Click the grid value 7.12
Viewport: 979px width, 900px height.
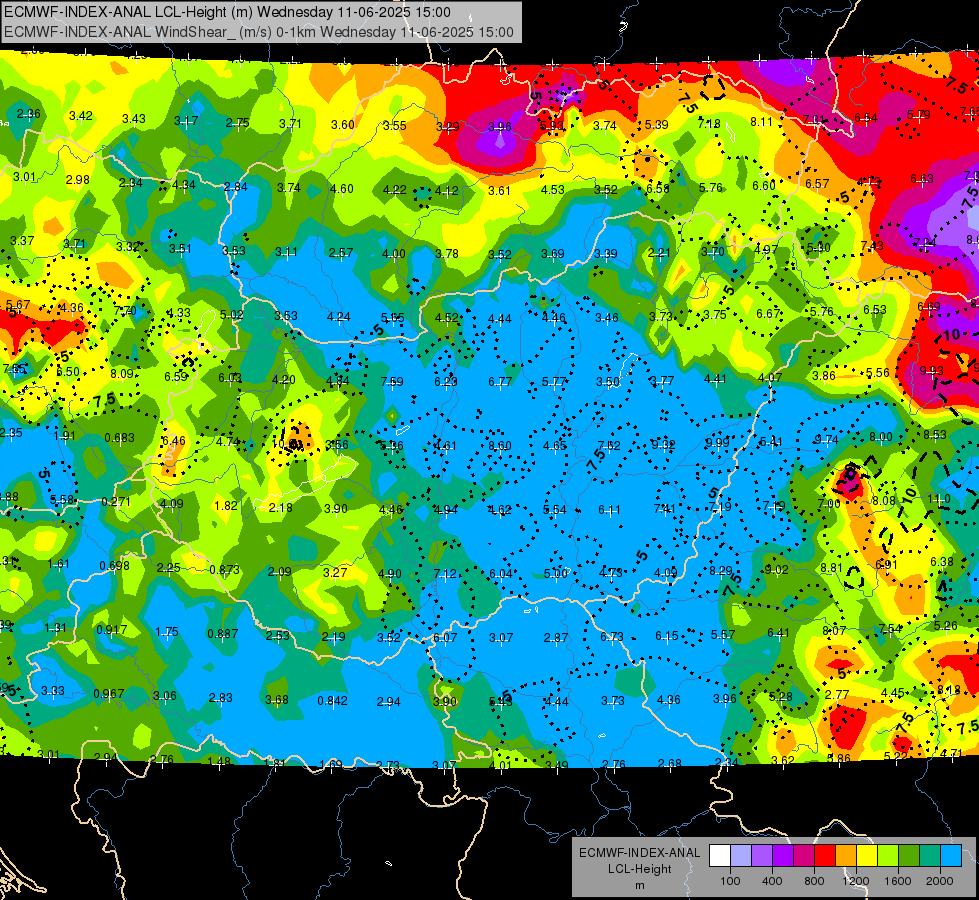click(x=445, y=573)
